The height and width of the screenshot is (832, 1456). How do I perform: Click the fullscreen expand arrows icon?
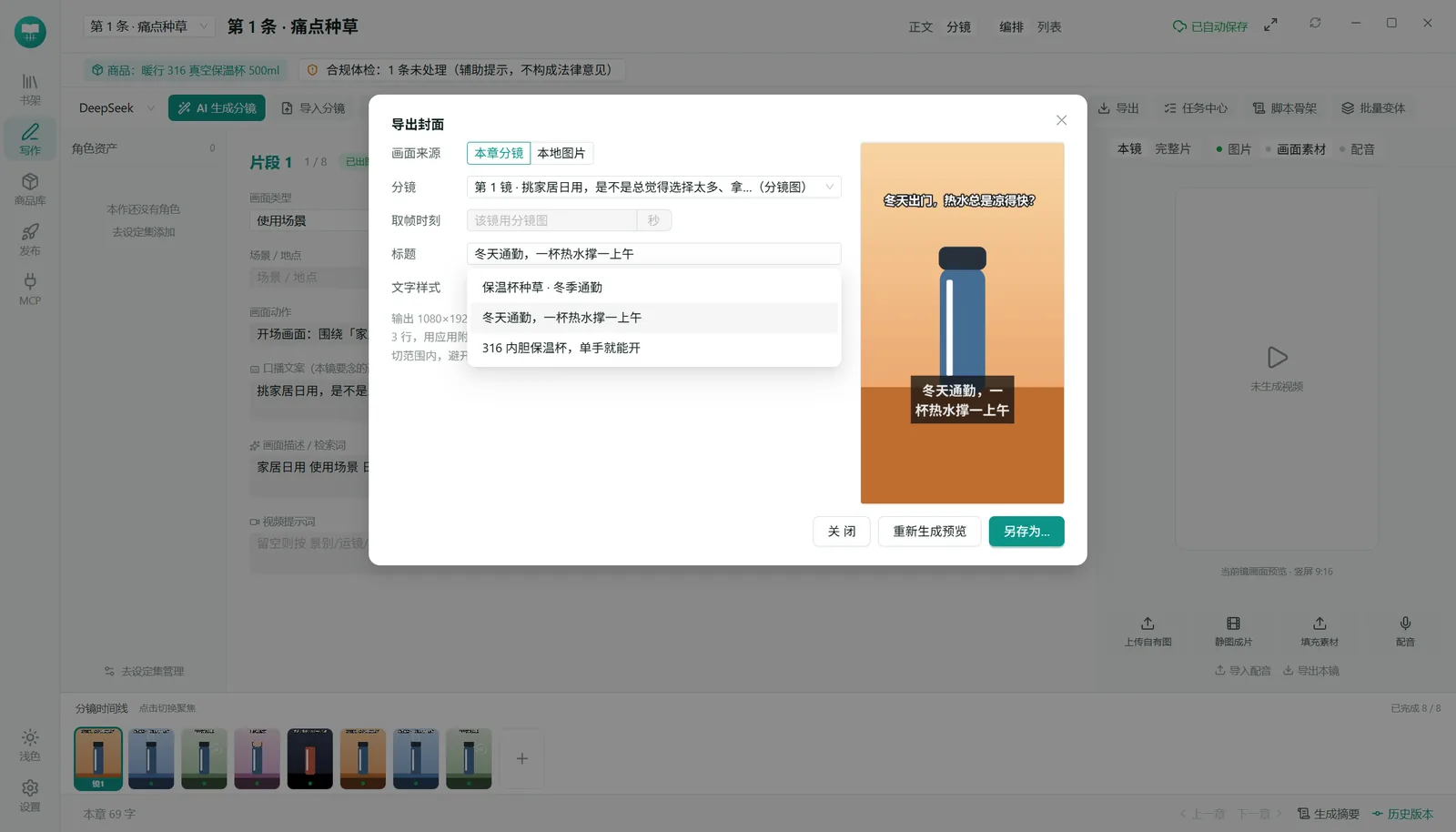(1270, 25)
